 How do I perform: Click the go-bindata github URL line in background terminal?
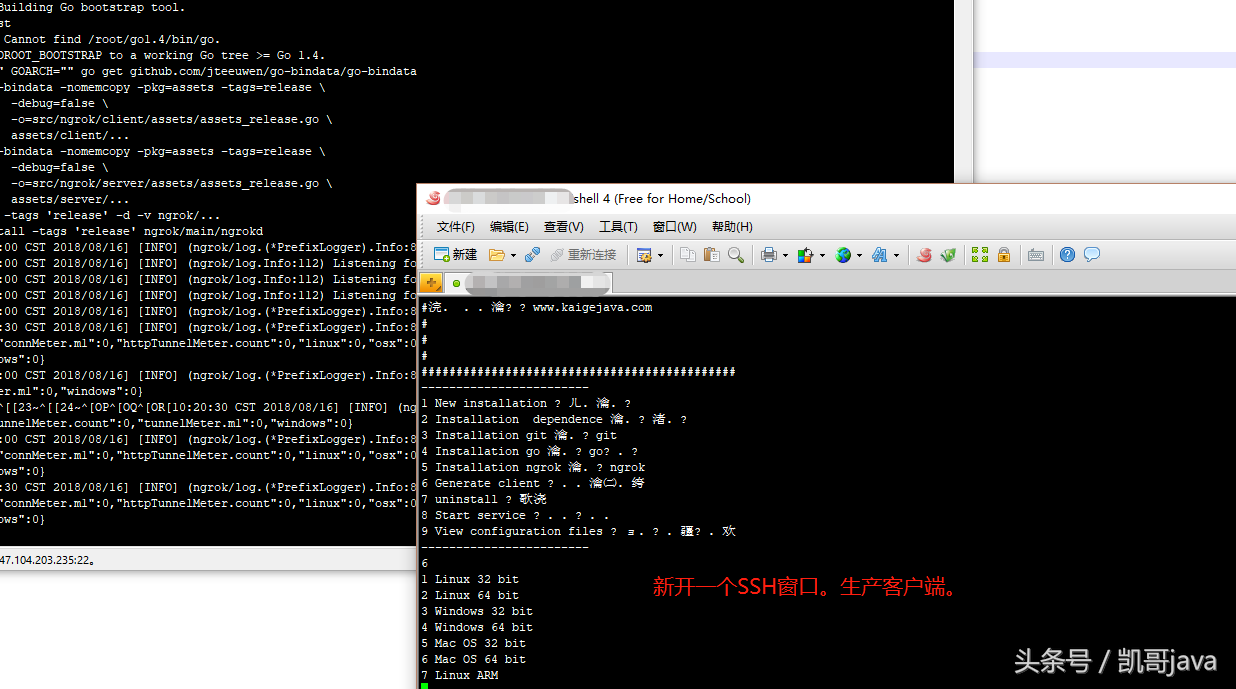(208, 72)
